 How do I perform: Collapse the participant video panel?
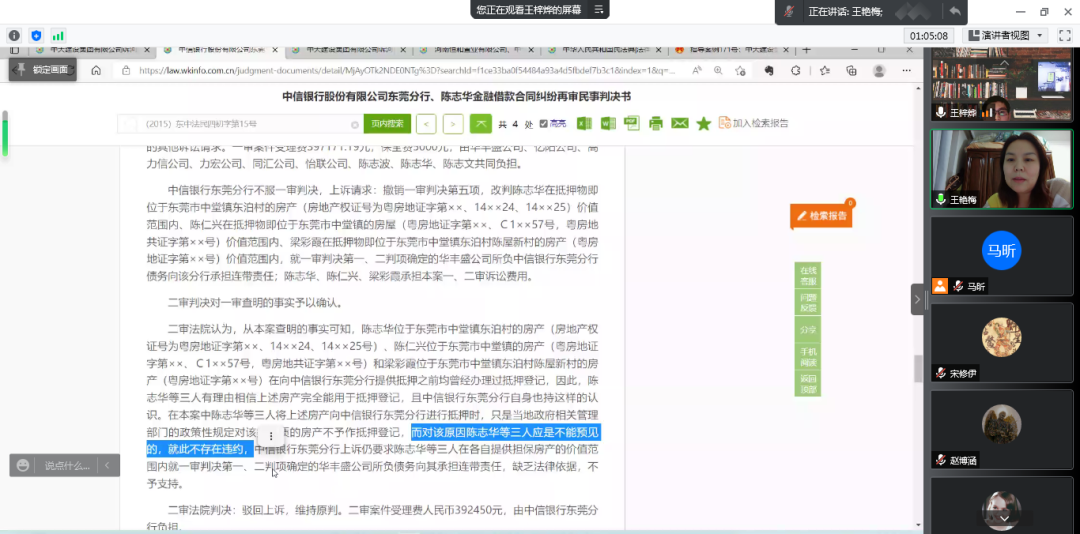tap(918, 298)
